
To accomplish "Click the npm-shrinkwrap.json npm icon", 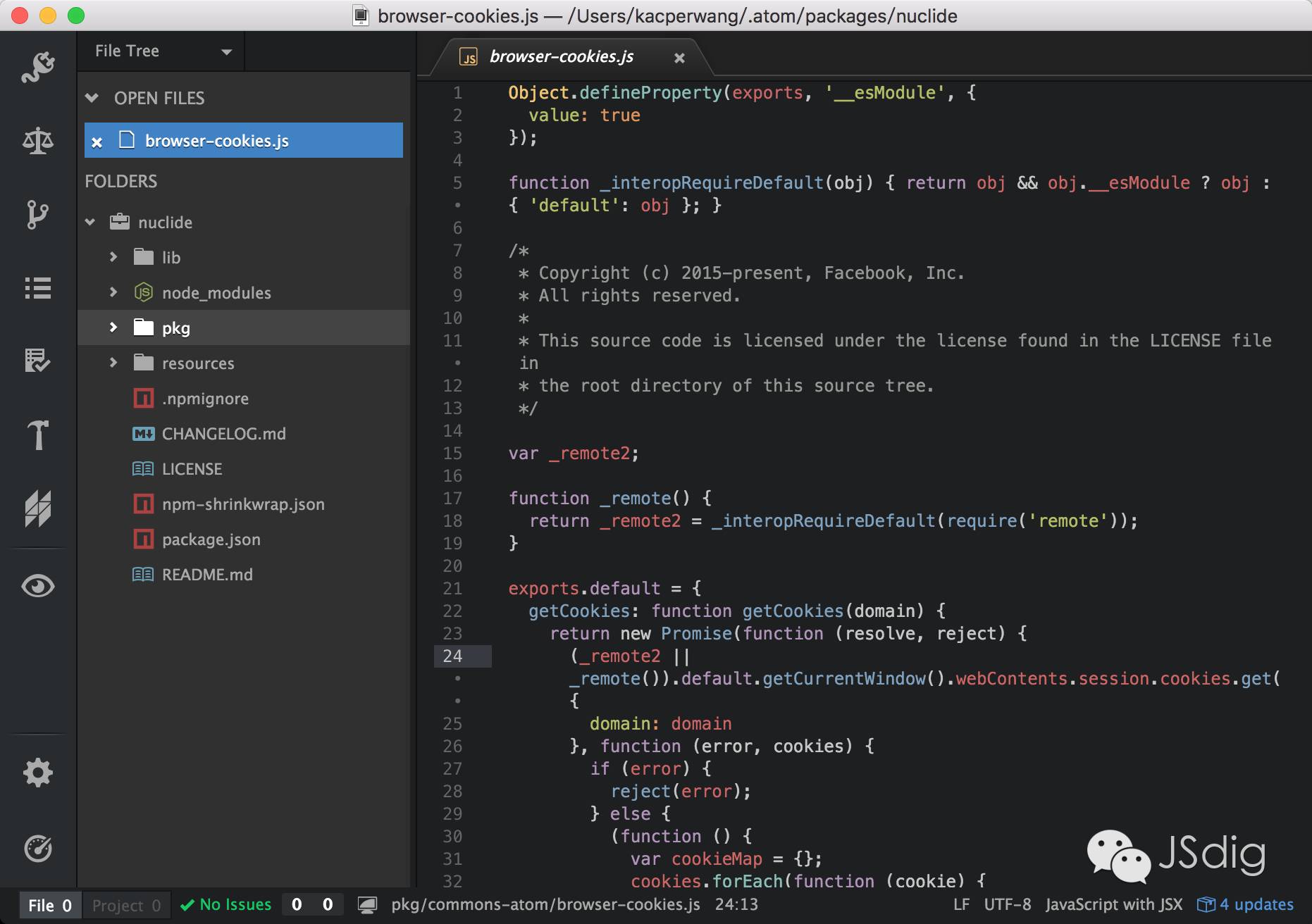I will pos(144,504).
